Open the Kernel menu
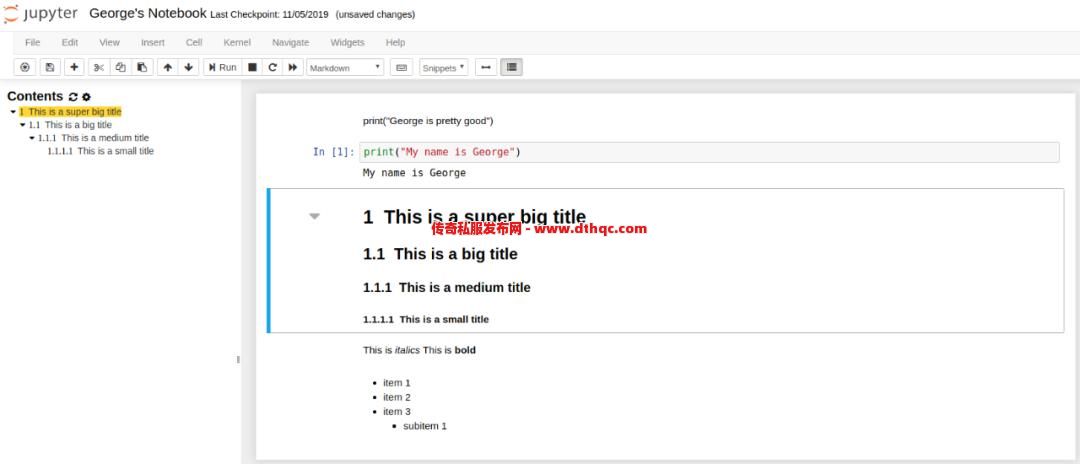 click(x=237, y=42)
